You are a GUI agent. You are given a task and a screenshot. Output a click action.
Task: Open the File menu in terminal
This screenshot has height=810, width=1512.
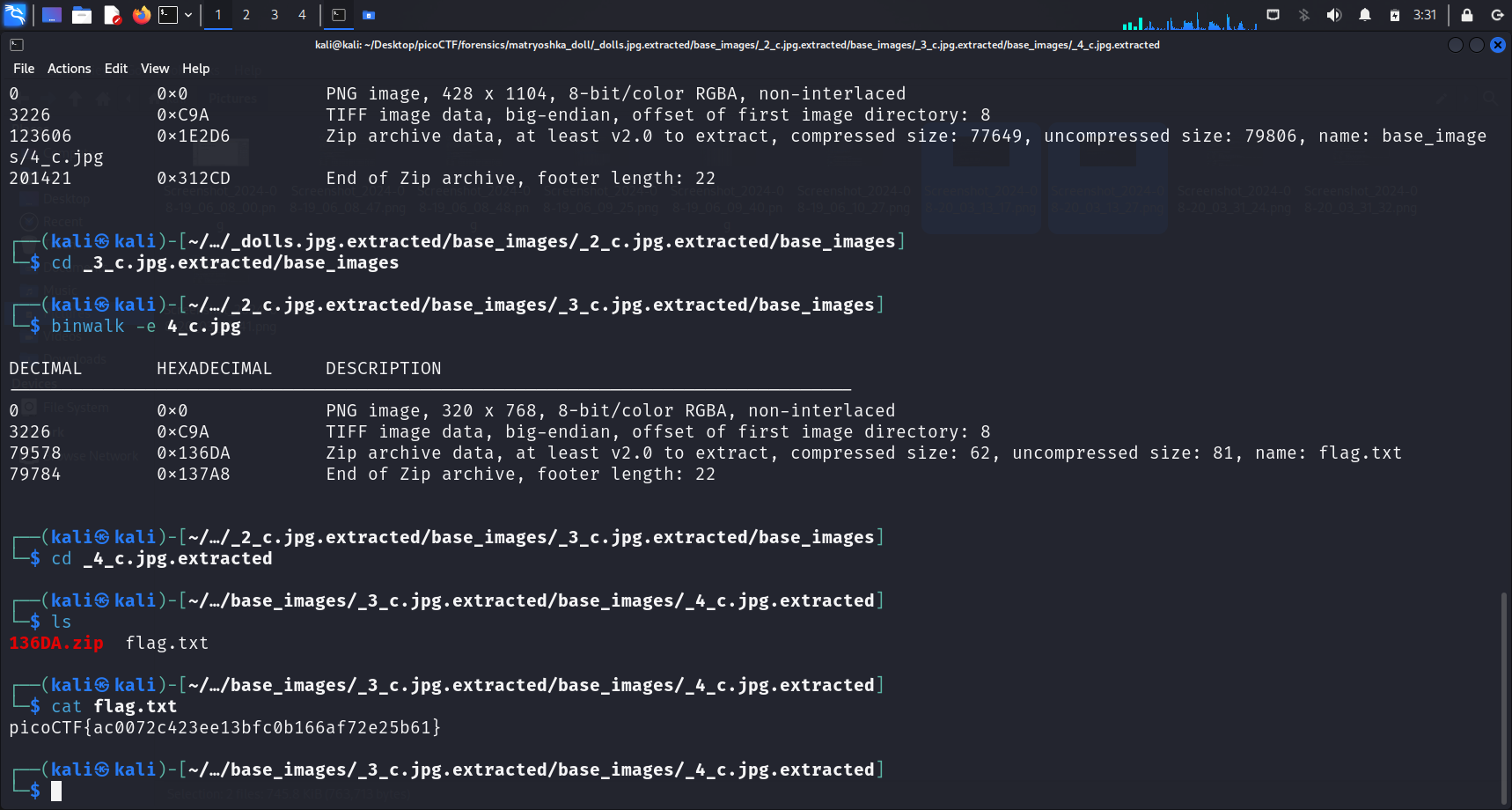[24, 69]
